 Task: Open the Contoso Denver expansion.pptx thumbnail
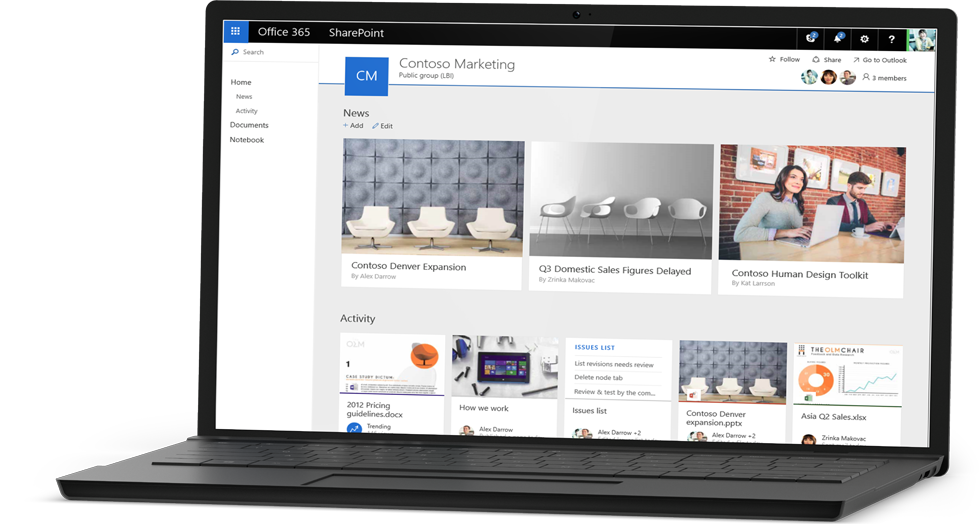click(732, 372)
